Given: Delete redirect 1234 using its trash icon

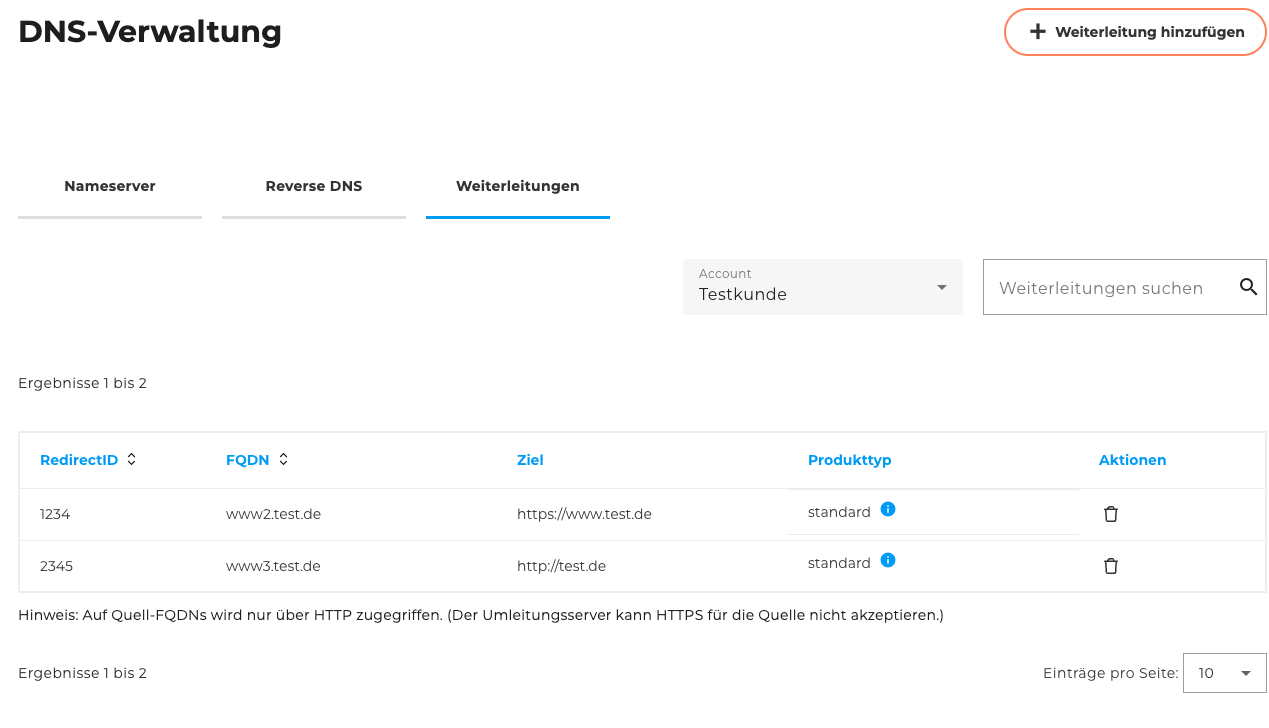Looking at the screenshot, I should tap(1110, 513).
